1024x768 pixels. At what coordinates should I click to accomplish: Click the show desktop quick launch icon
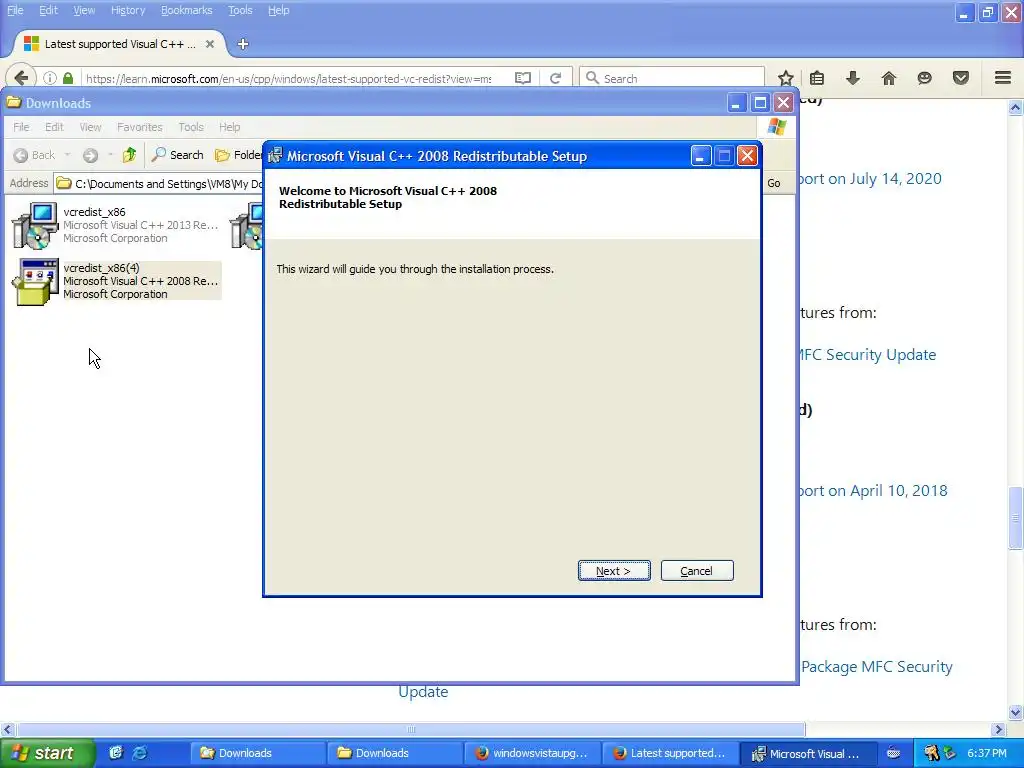click(x=116, y=753)
